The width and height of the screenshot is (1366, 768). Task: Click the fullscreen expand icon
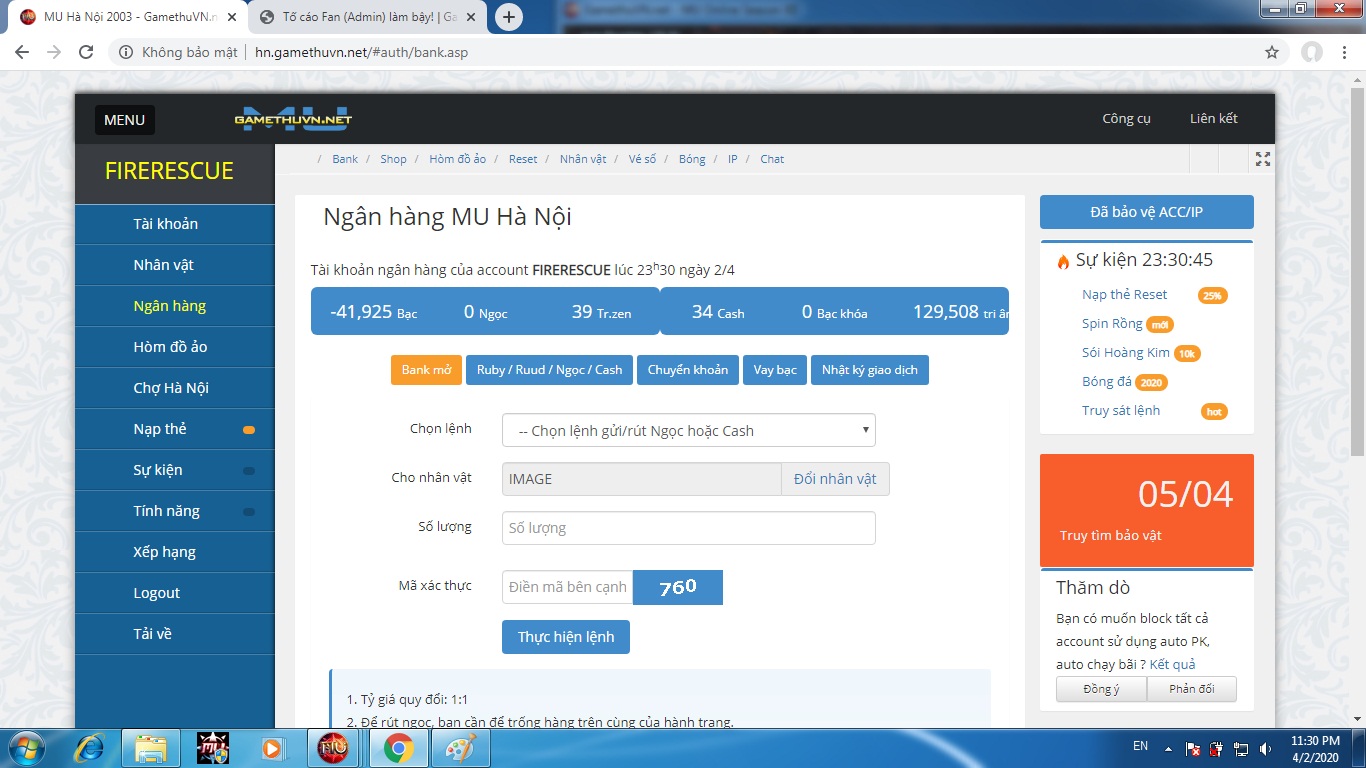coord(1262,159)
